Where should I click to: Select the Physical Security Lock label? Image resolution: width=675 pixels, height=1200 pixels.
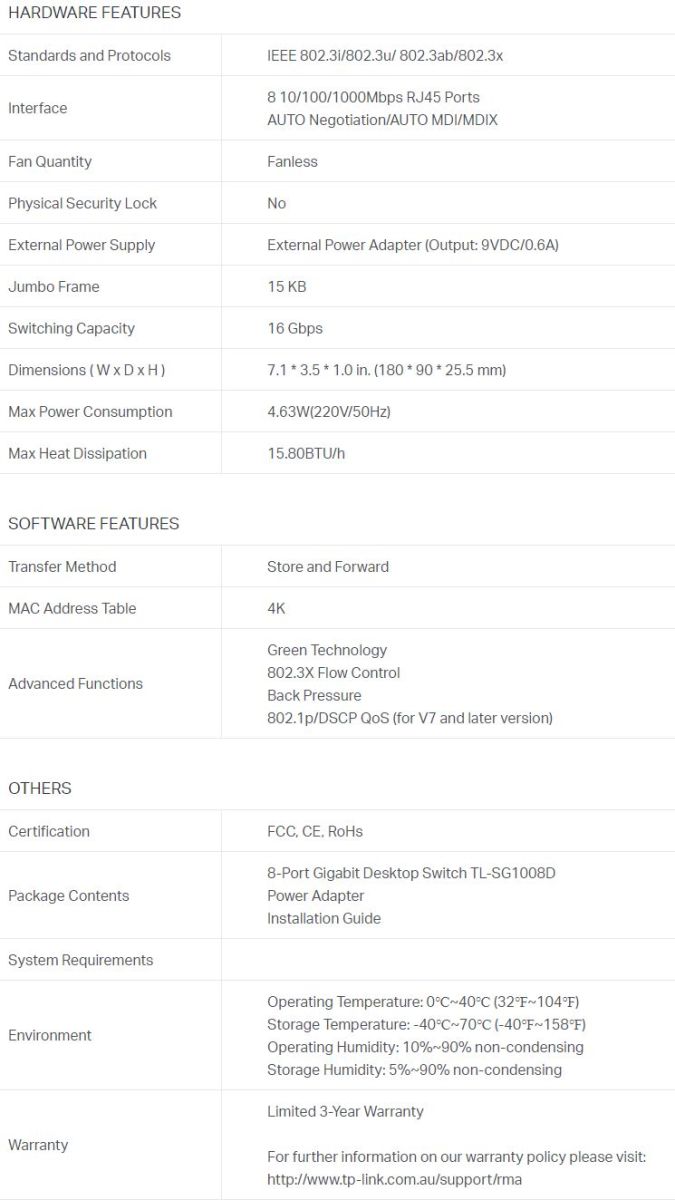[x=82, y=204]
